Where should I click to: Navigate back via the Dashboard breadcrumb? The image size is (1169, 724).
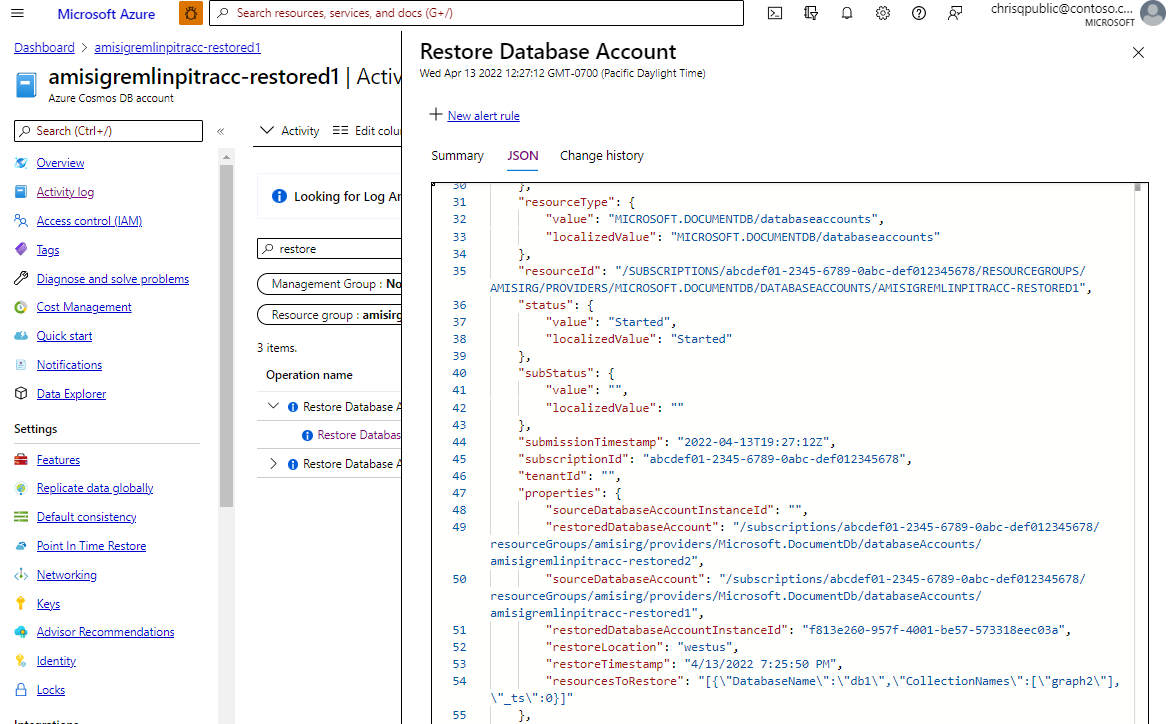click(x=44, y=47)
